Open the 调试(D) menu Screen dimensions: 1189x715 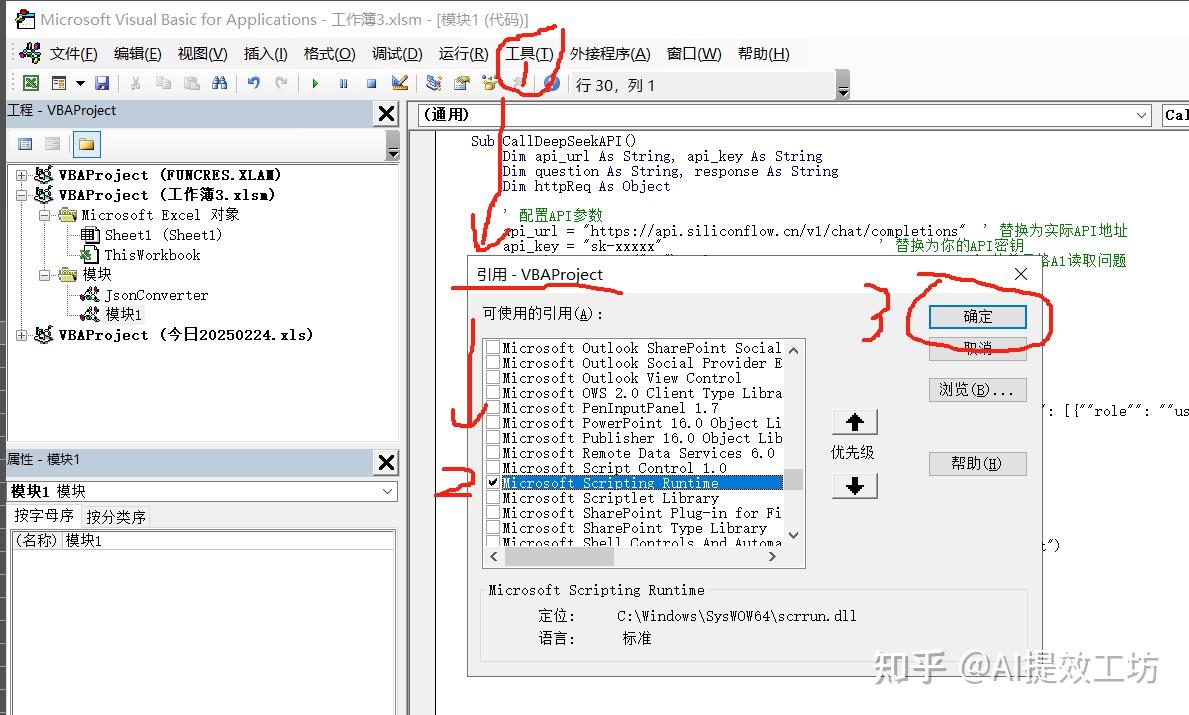pyautogui.click(x=397, y=54)
